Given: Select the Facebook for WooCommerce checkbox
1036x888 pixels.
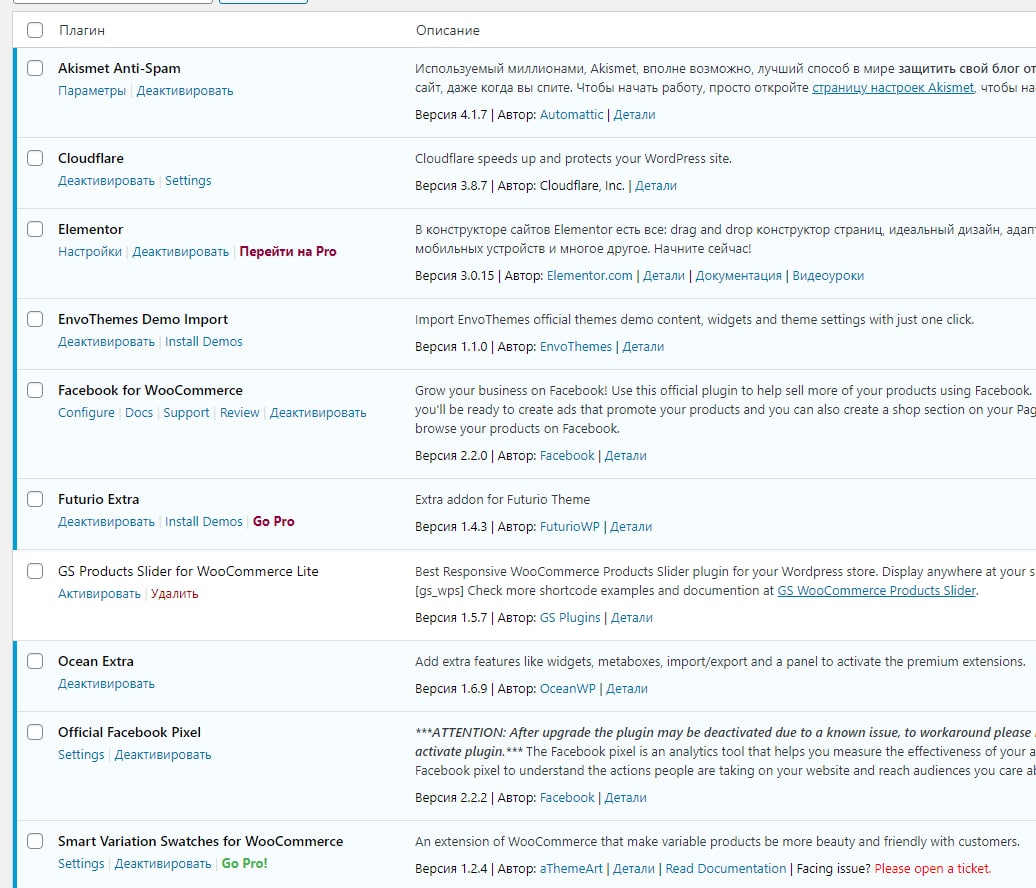Looking at the screenshot, I should [x=35, y=390].
